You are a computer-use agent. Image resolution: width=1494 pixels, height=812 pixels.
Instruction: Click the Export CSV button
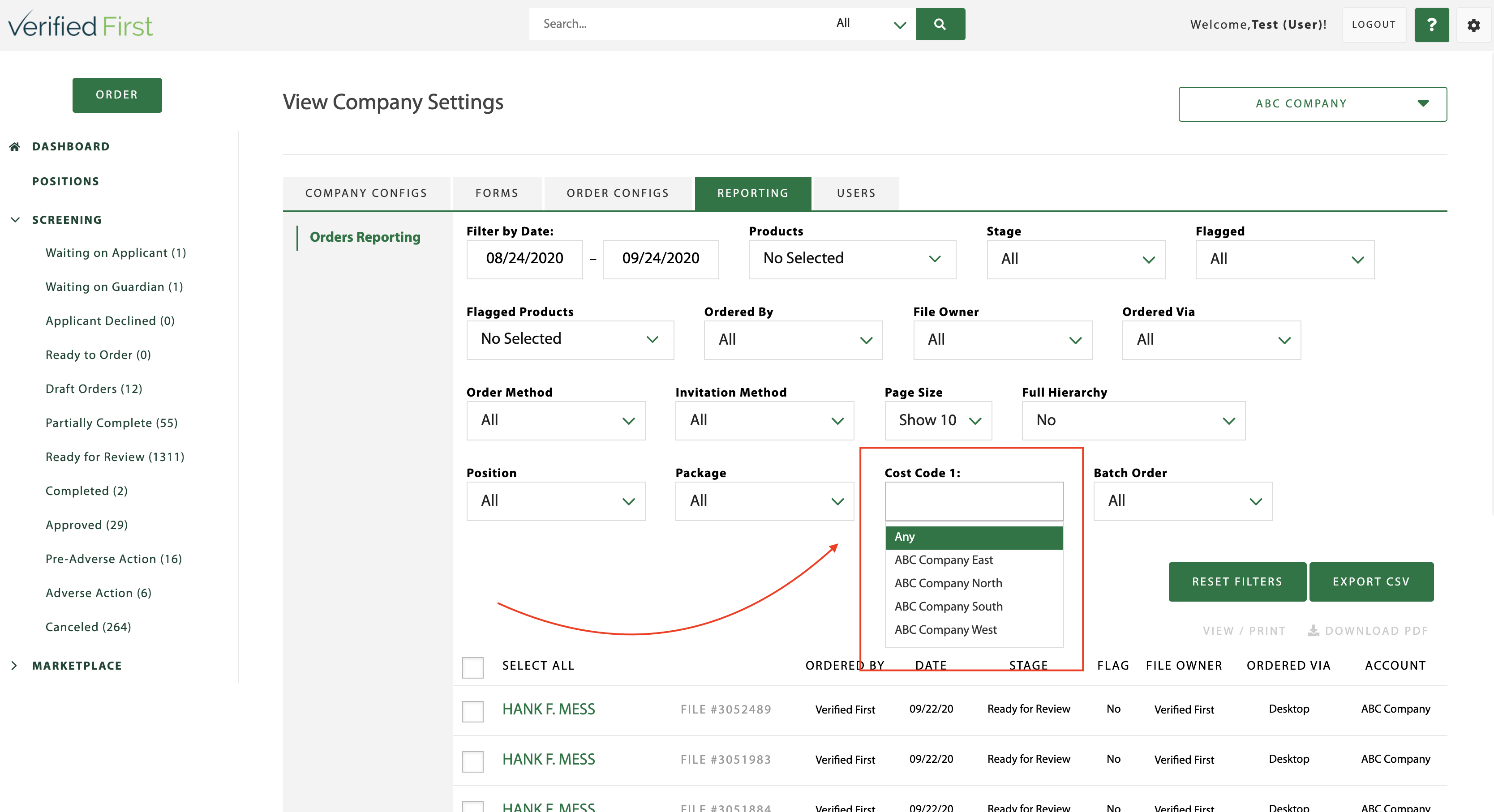tap(1371, 581)
